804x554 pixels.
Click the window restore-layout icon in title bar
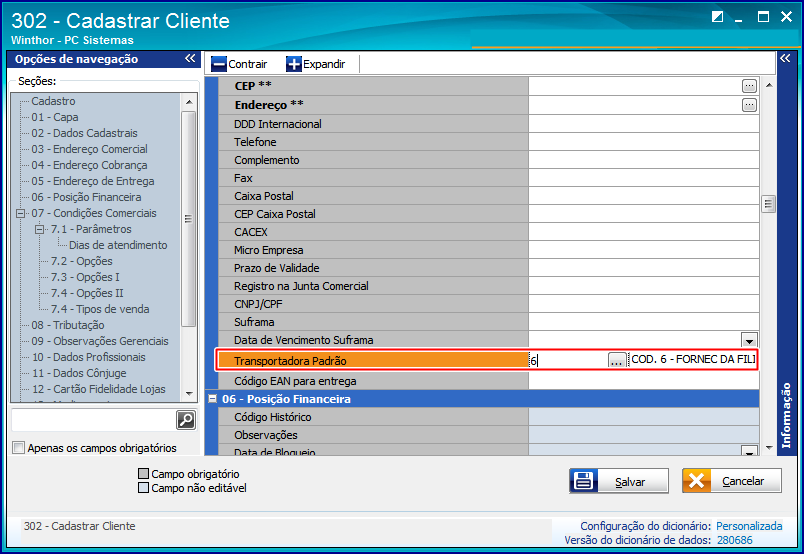click(717, 16)
